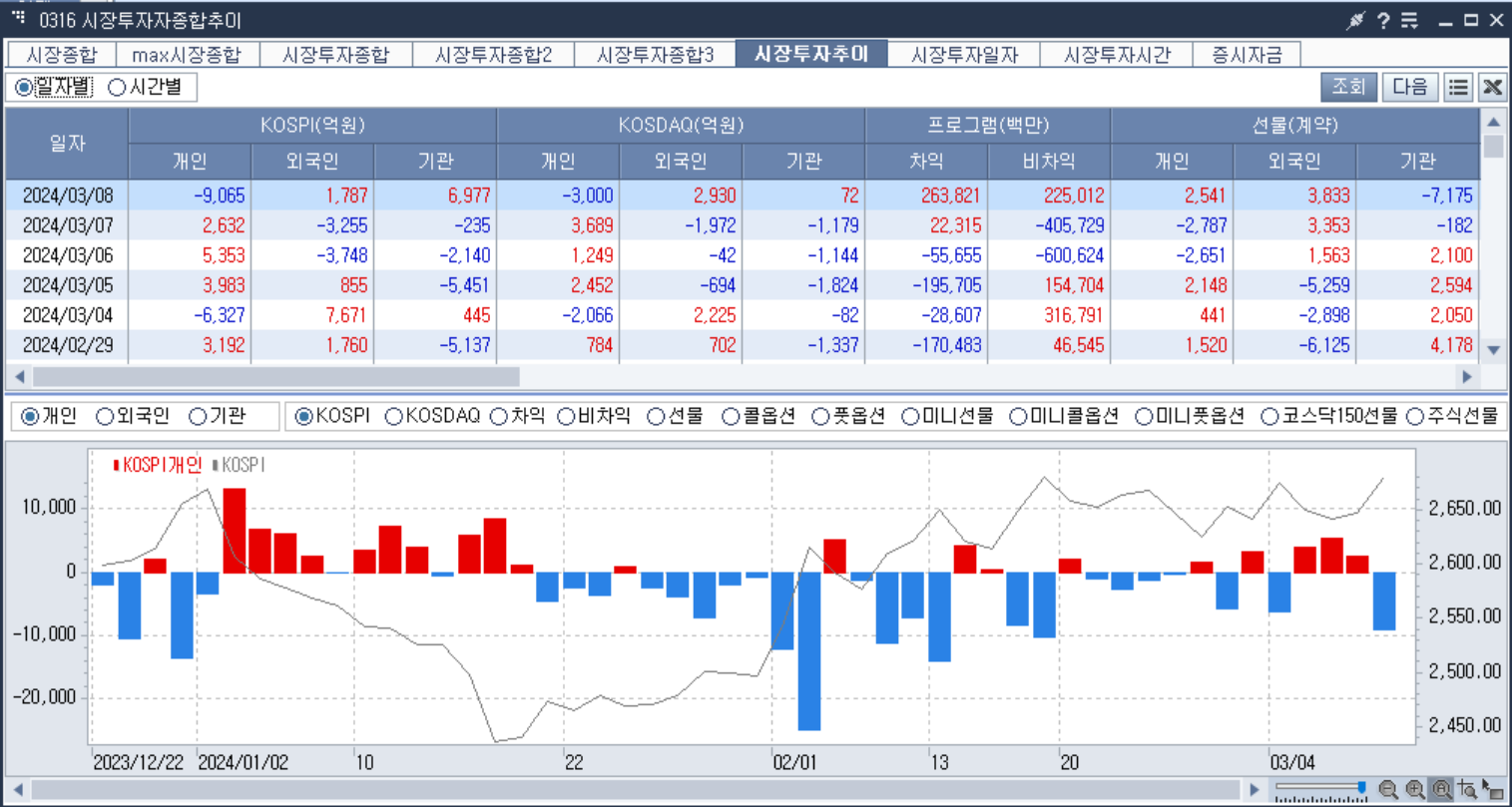The width and height of the screenshot is (1512, 807).
Task: Click the pin window icon in title bar
Action: coord(1355,20)
